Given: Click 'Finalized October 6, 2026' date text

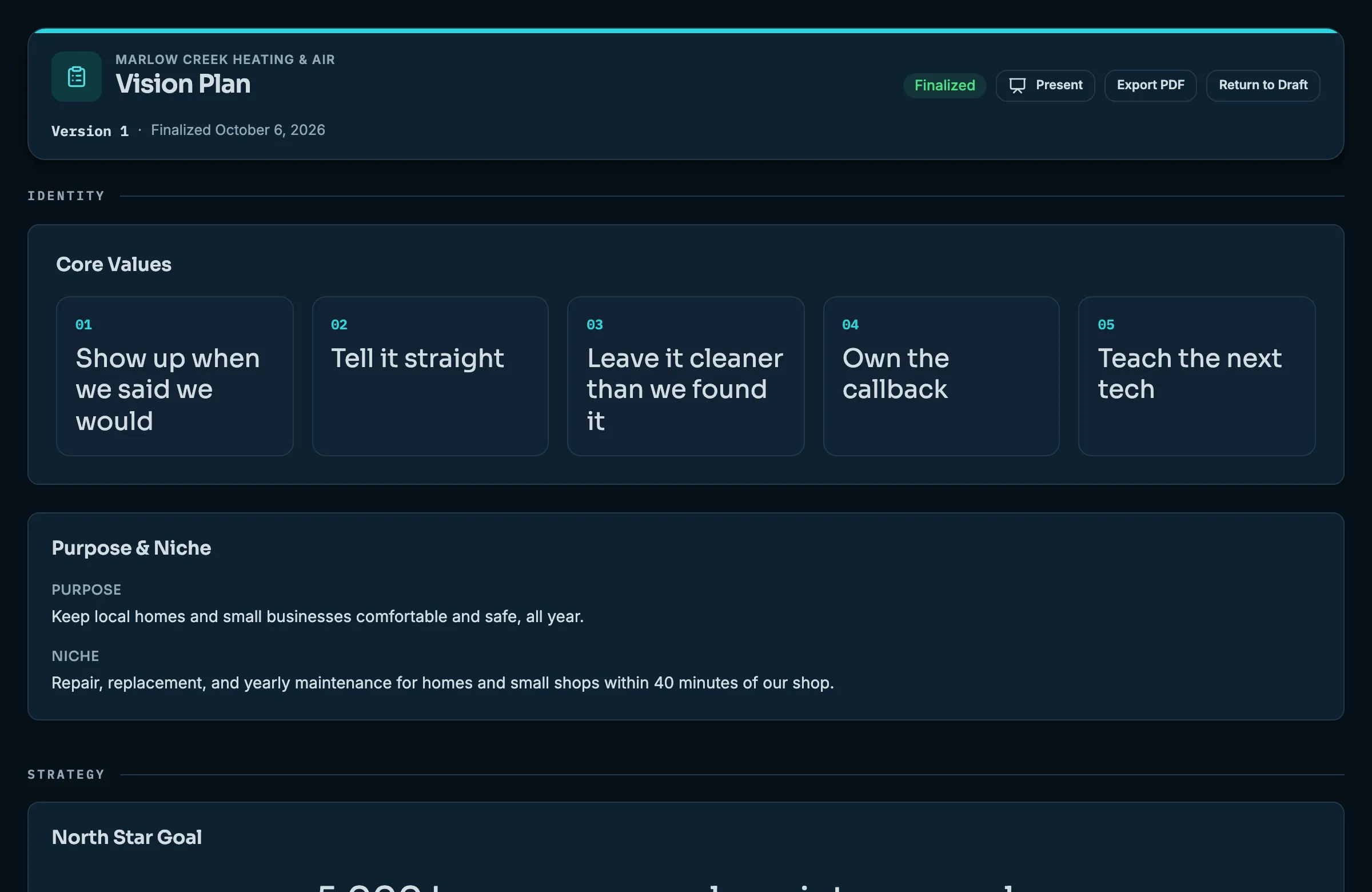Looking at the screenshot, I should (x=237, y=130).
